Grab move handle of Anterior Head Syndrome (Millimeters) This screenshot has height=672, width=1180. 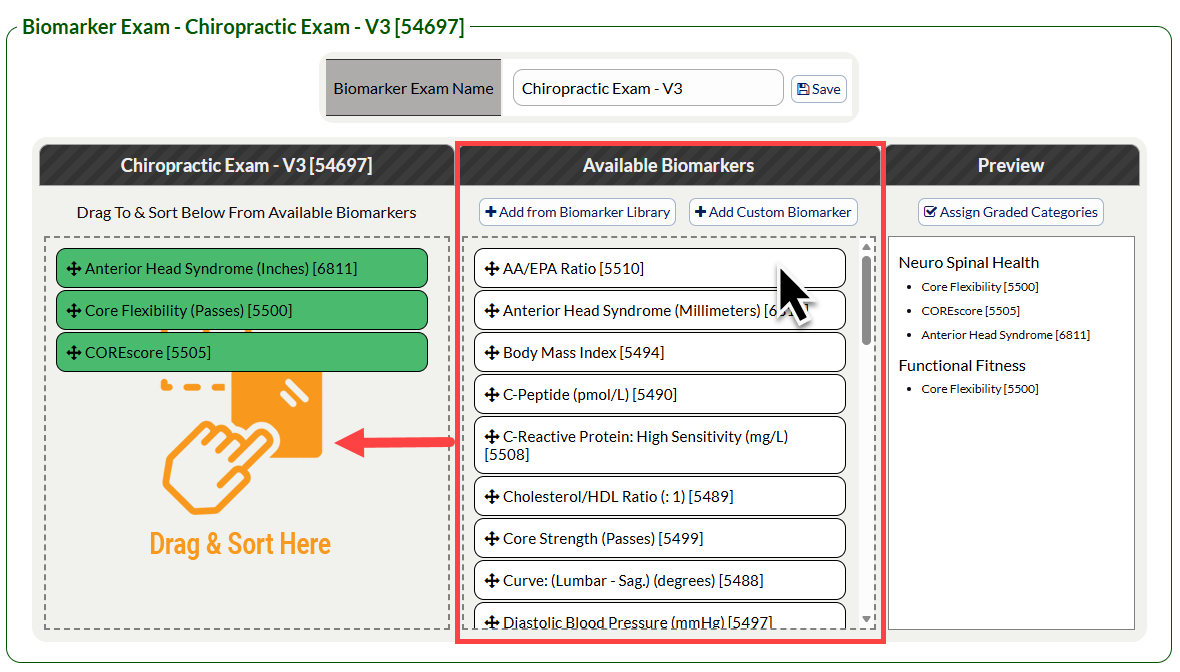pos(492,311)
